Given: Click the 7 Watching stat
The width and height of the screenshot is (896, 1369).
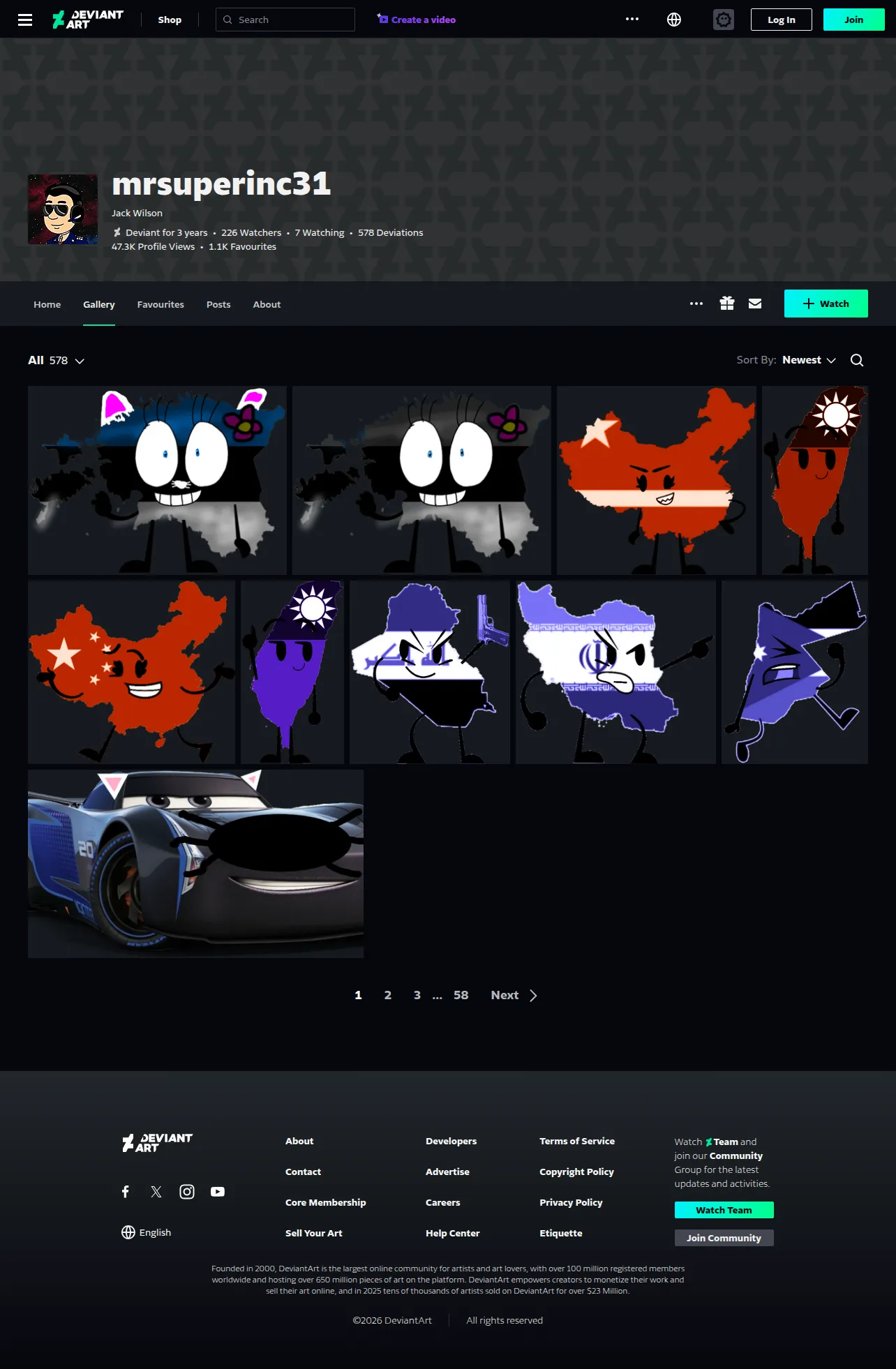Looking at the screenshot, I should tap(320, 232).
